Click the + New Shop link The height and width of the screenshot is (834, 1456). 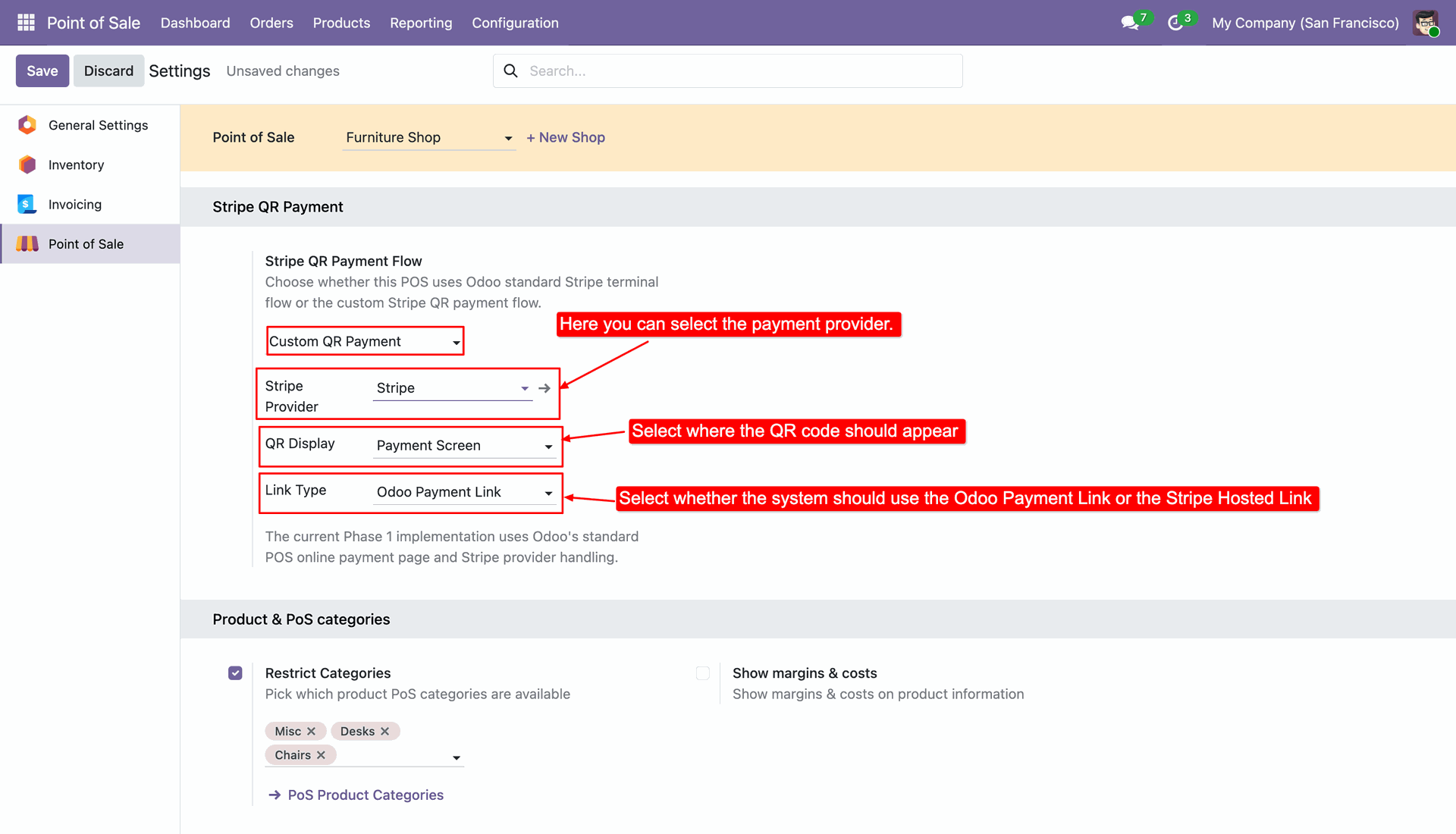coord(566,137)
